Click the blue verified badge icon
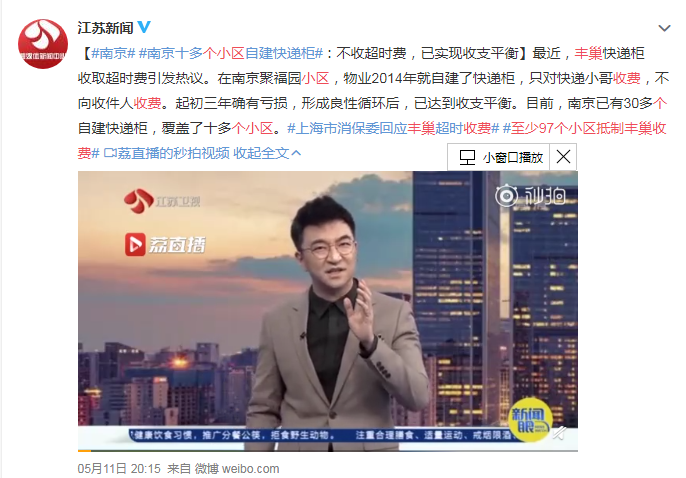686x478 pixels. click(144, 27)
